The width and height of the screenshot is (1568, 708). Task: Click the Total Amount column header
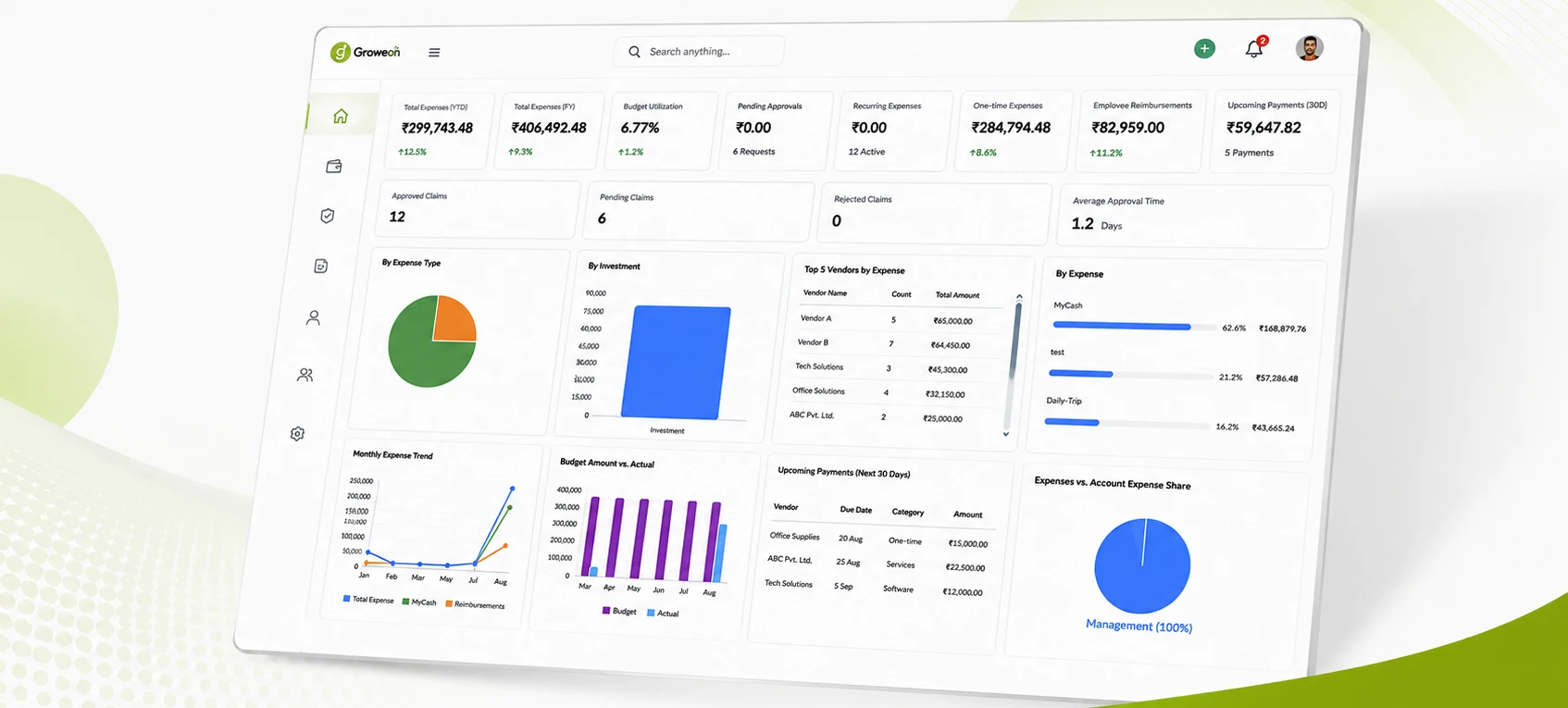pos(957,295)
